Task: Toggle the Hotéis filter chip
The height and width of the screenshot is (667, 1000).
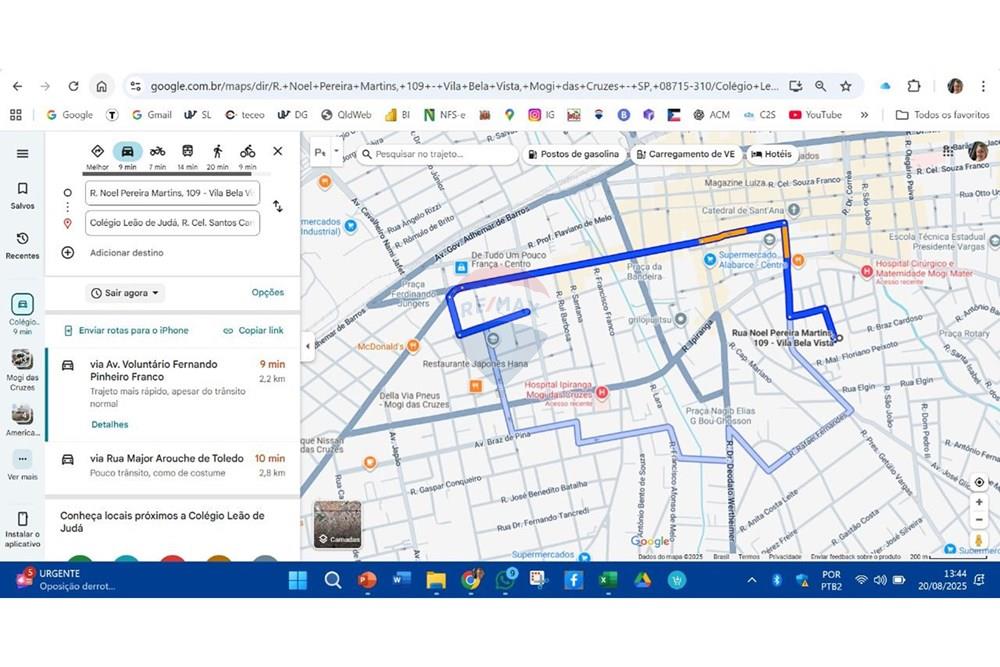Action: click(x=771, y=155)
